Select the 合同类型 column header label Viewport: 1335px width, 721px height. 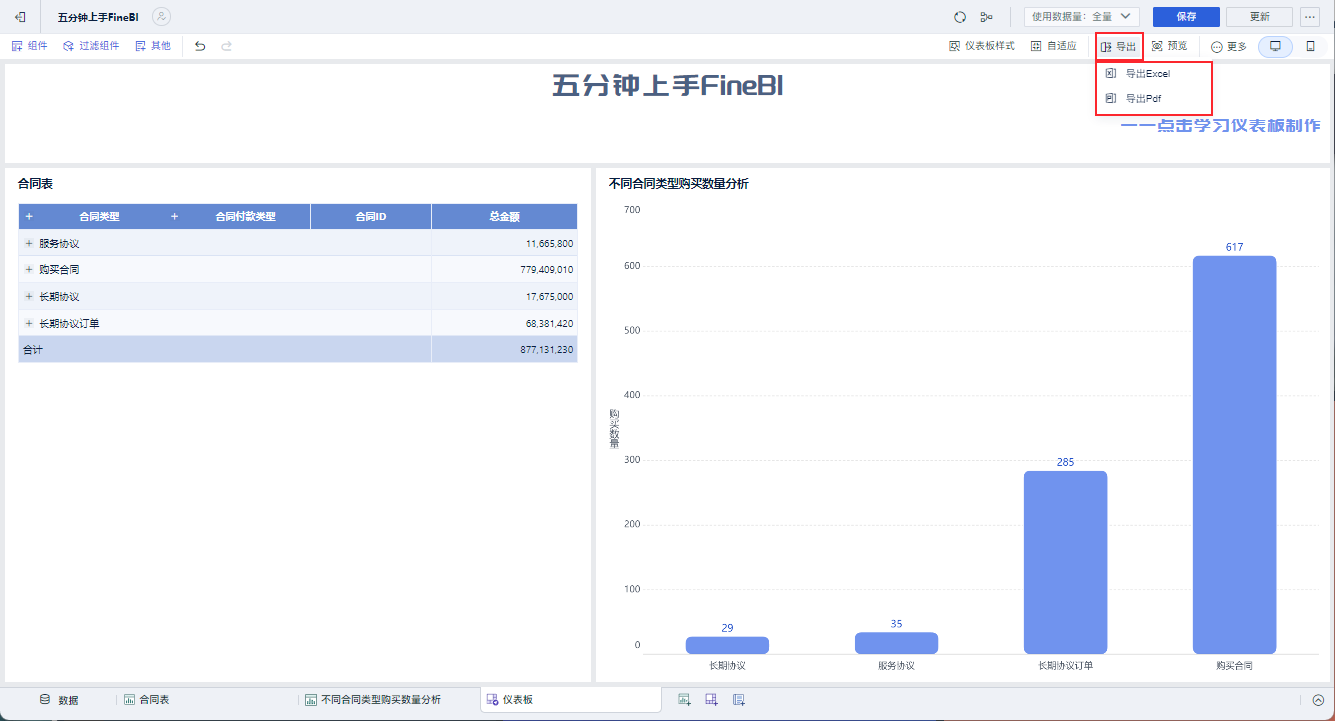99,217
